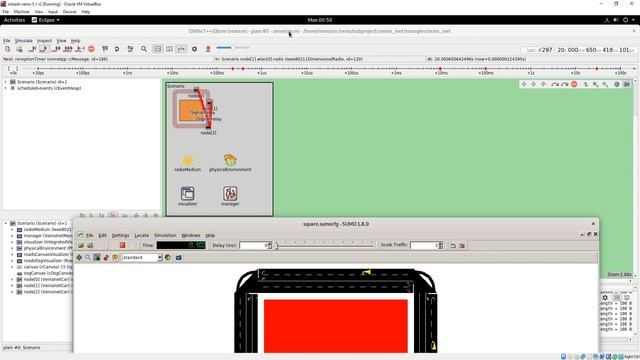Viewport: 640px width, 360px height.
Task: Click the Express run icon
Action: click(x=68, y=49)
